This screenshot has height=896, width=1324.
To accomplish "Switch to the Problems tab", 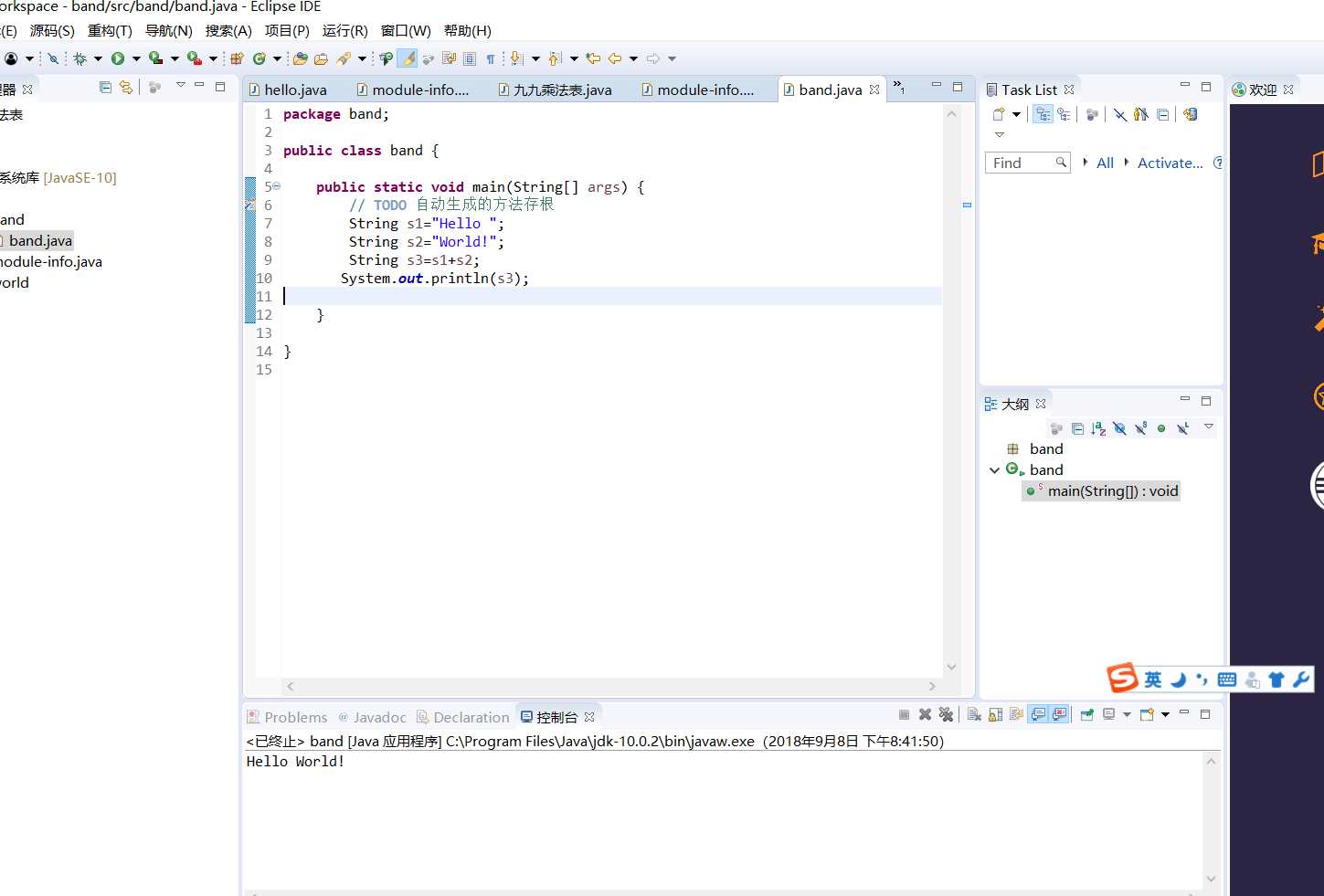I will tap(286, 717).
